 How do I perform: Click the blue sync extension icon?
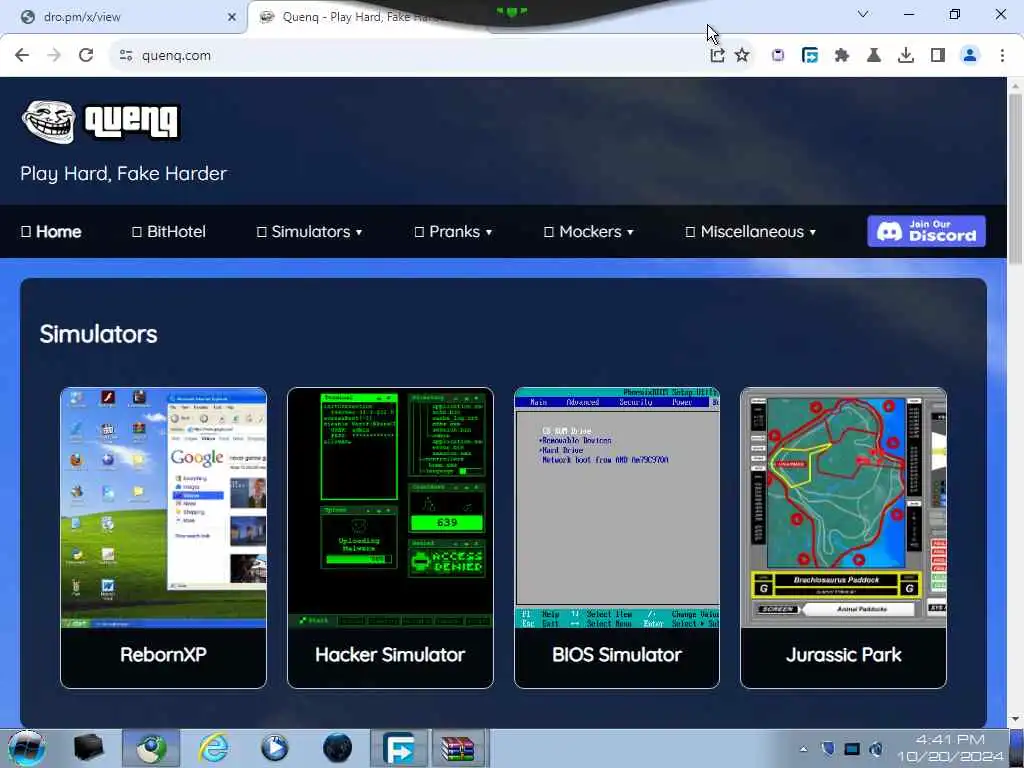pos(810,56)
